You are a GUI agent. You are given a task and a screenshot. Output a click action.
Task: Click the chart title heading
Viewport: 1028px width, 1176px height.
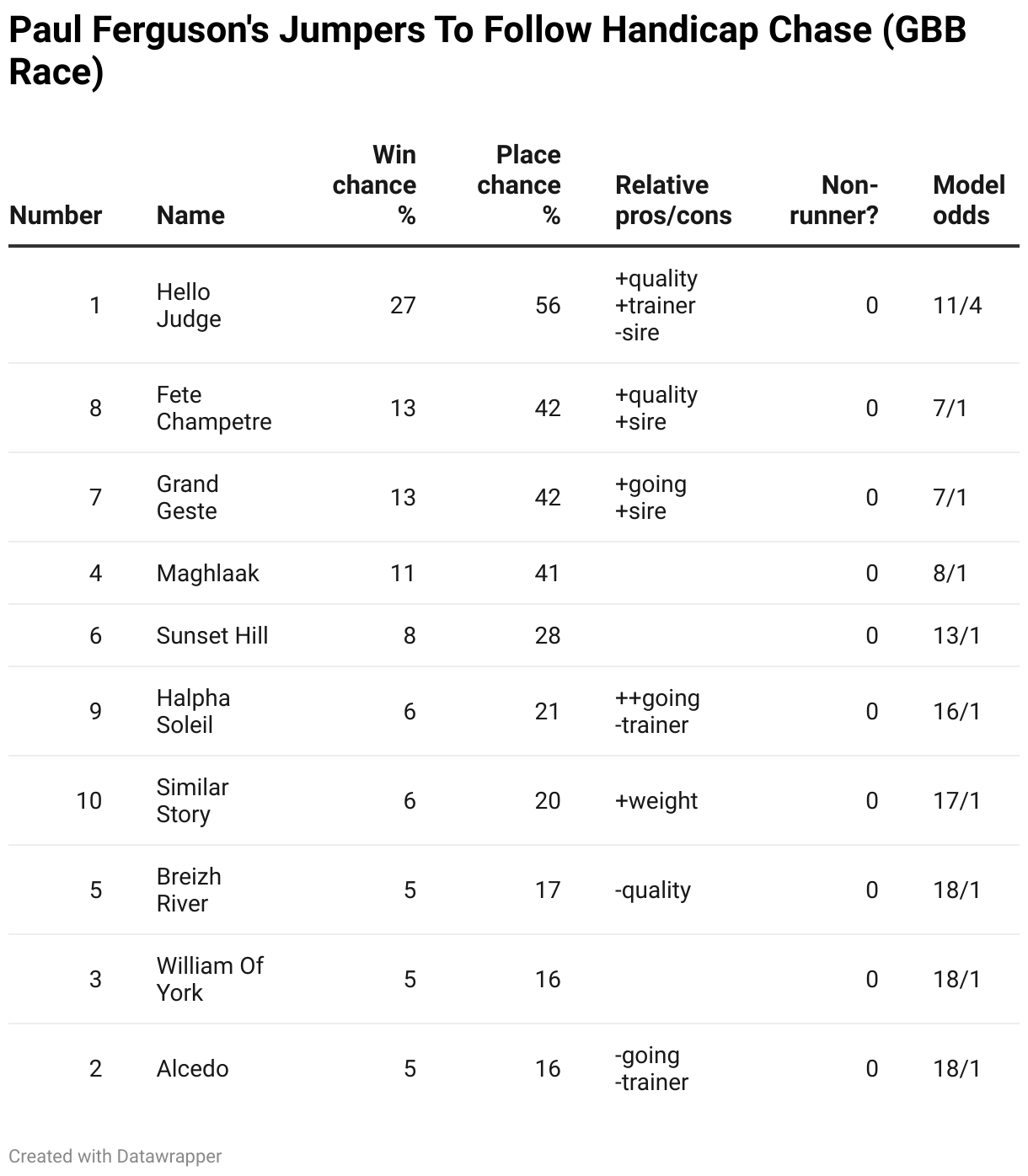tap(488, 51)
